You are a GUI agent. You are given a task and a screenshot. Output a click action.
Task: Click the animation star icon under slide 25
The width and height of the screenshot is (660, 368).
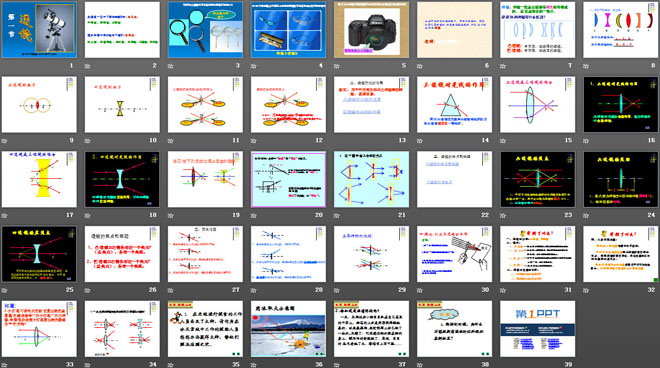(5, 291)
